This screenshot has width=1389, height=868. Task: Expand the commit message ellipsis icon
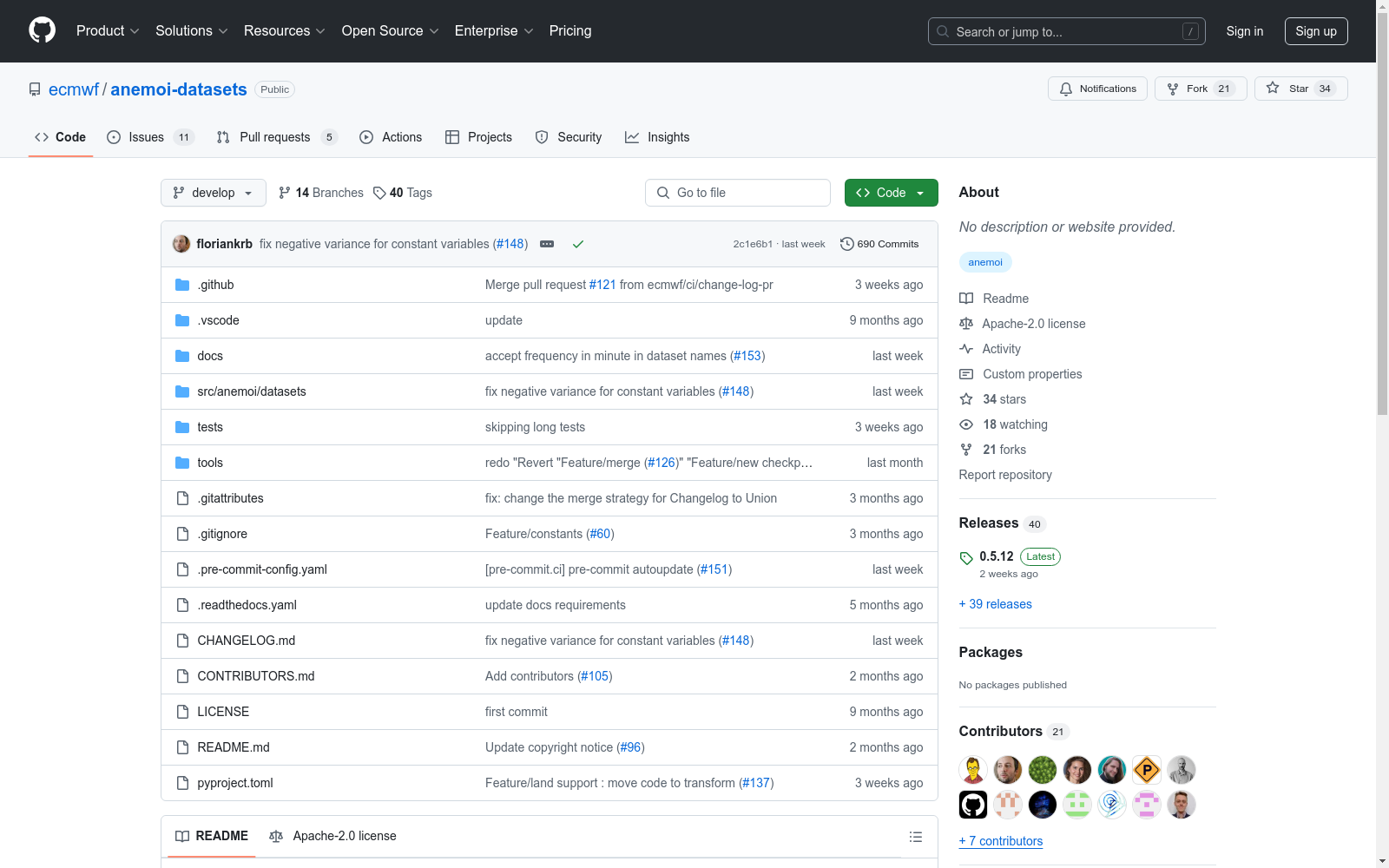coord(547,244)
